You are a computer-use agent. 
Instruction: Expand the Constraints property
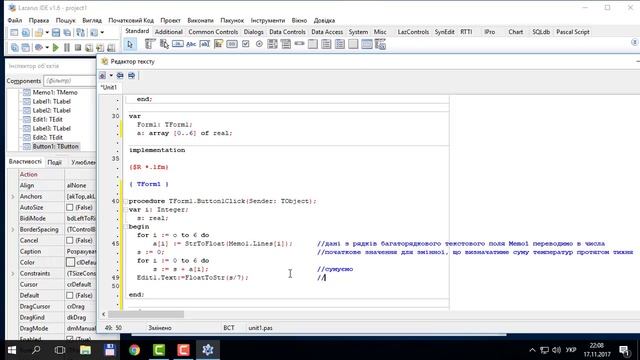[13, 273]
